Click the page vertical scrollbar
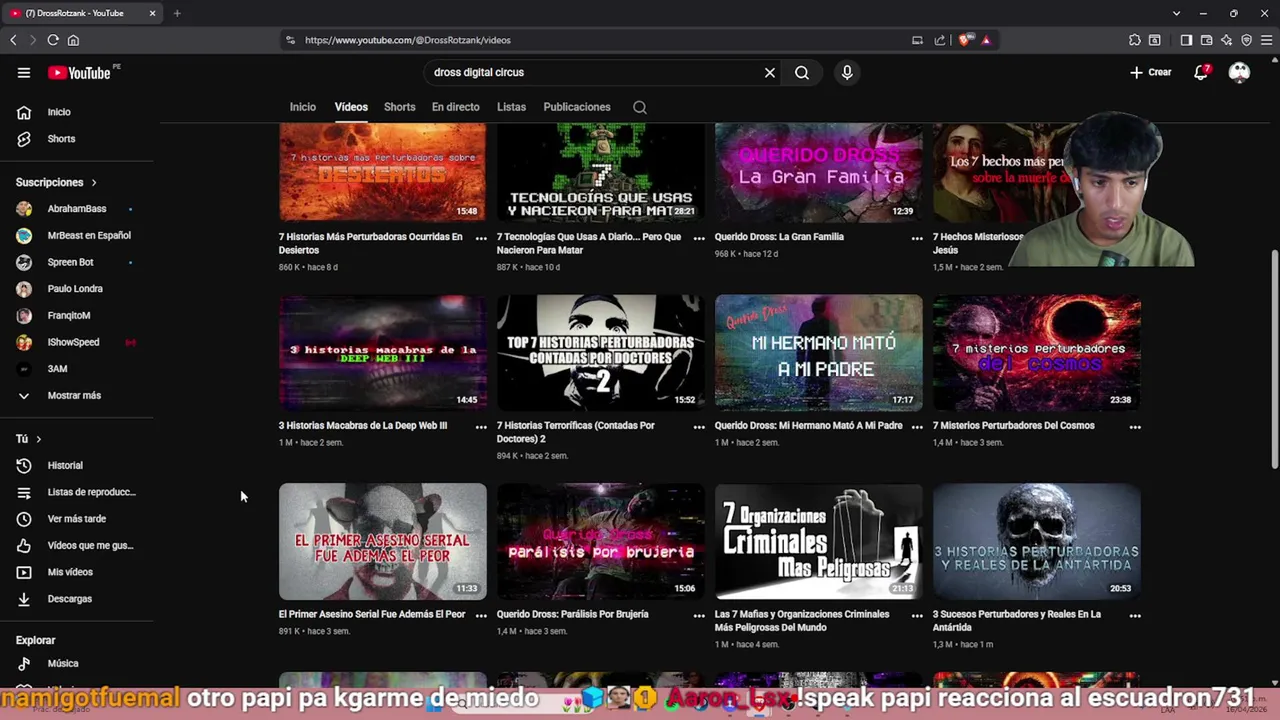This screenshot has width=1280, height=720. 1274,358
